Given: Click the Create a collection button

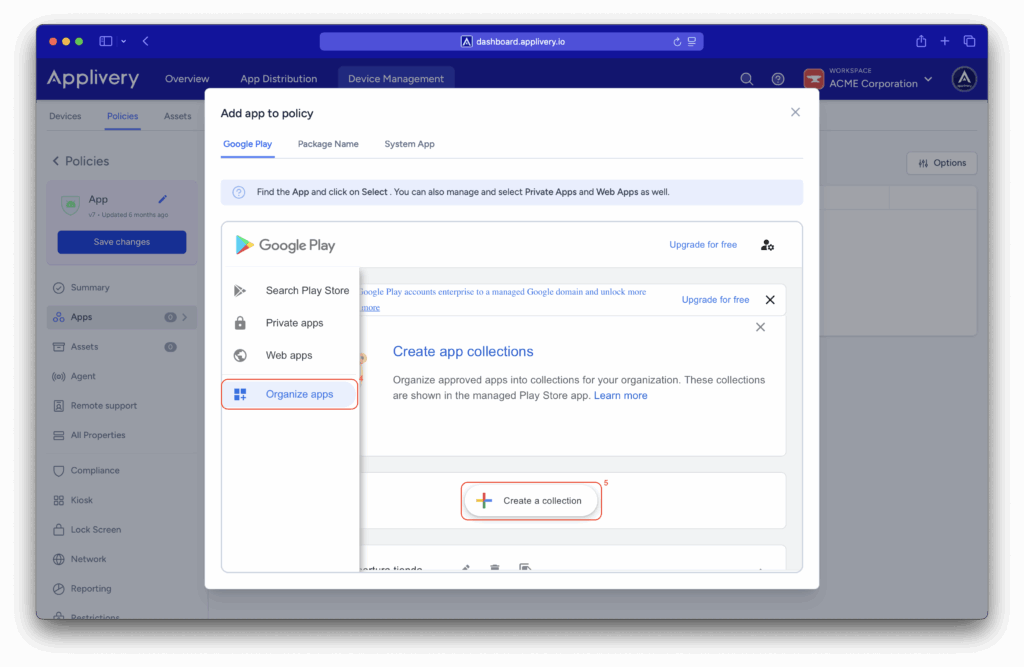Looking at the screenshot, I should point(531,501).
